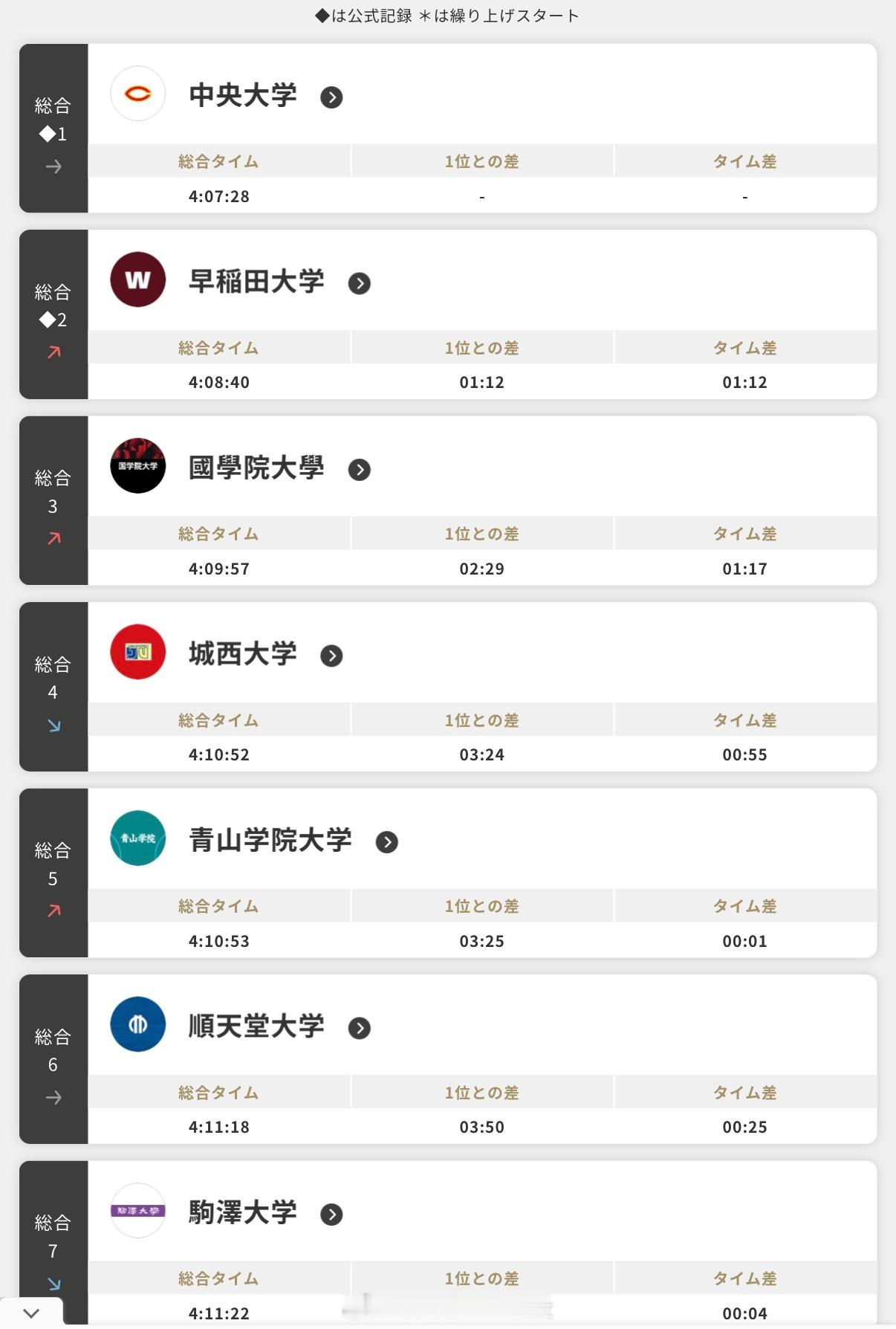Expand 城西大学 chevron button
This screenshot has height=1329, width=896.
pos(331,656)
